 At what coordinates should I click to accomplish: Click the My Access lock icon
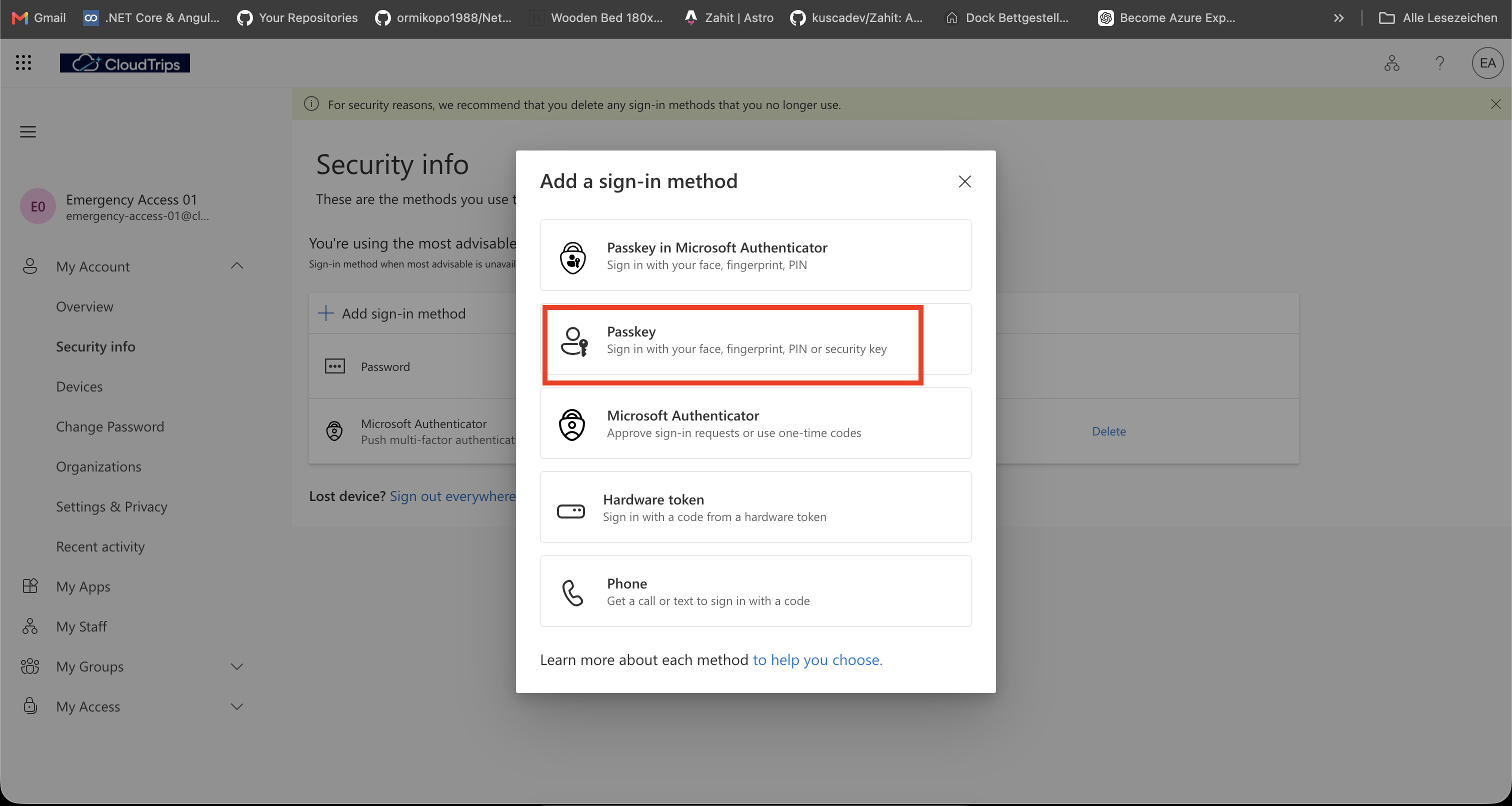tap(30, 705)
